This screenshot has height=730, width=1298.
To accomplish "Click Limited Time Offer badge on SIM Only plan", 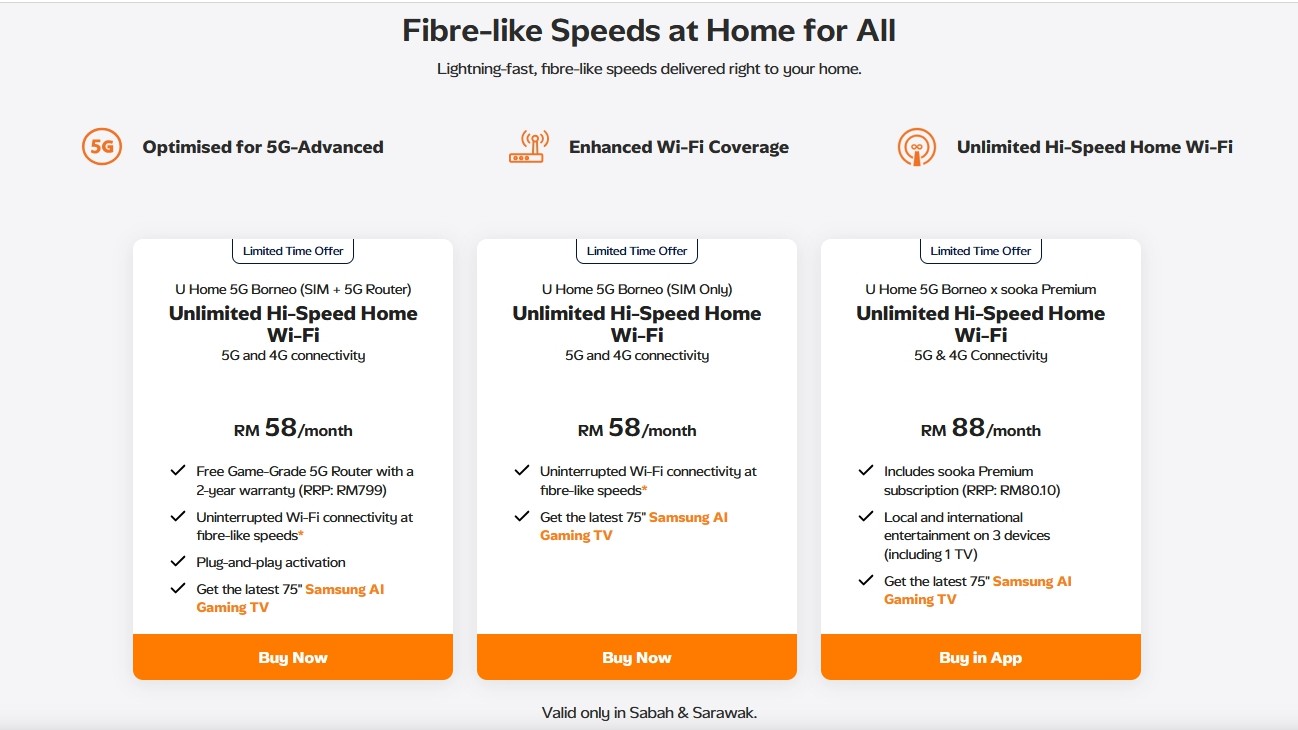I will [637, 251].
